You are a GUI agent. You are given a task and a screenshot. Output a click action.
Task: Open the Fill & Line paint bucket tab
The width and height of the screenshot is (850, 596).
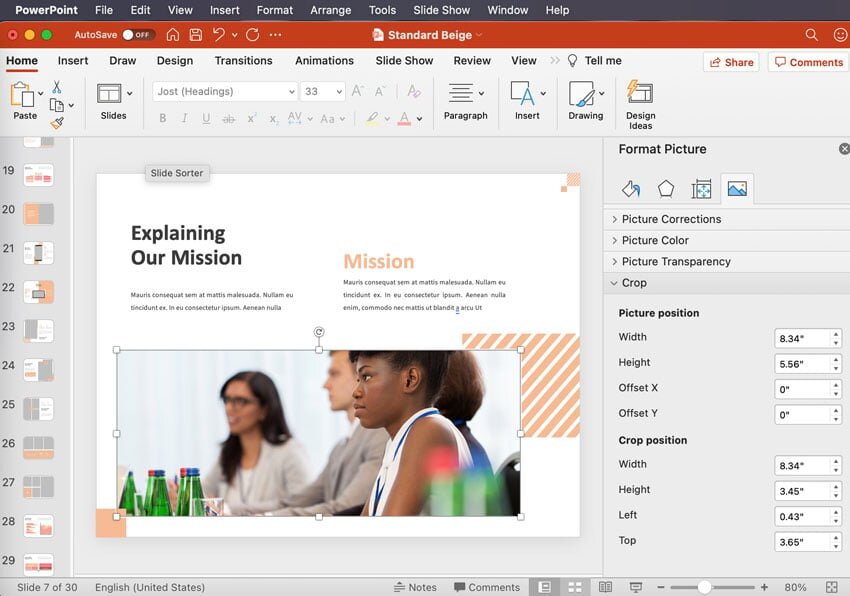pos(630,189)
